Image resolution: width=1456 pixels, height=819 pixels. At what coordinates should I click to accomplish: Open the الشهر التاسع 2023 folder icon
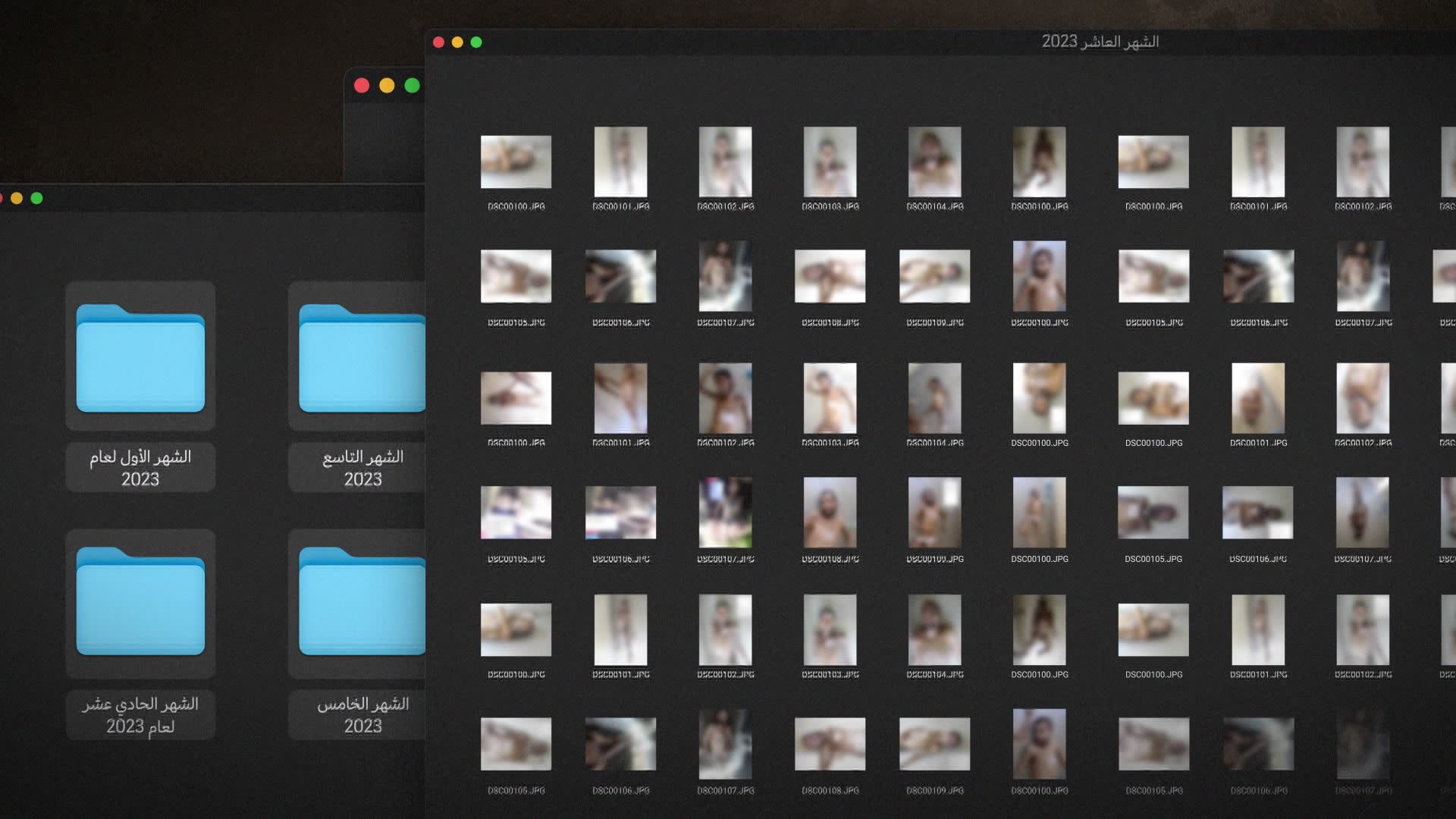pos(362,358)
